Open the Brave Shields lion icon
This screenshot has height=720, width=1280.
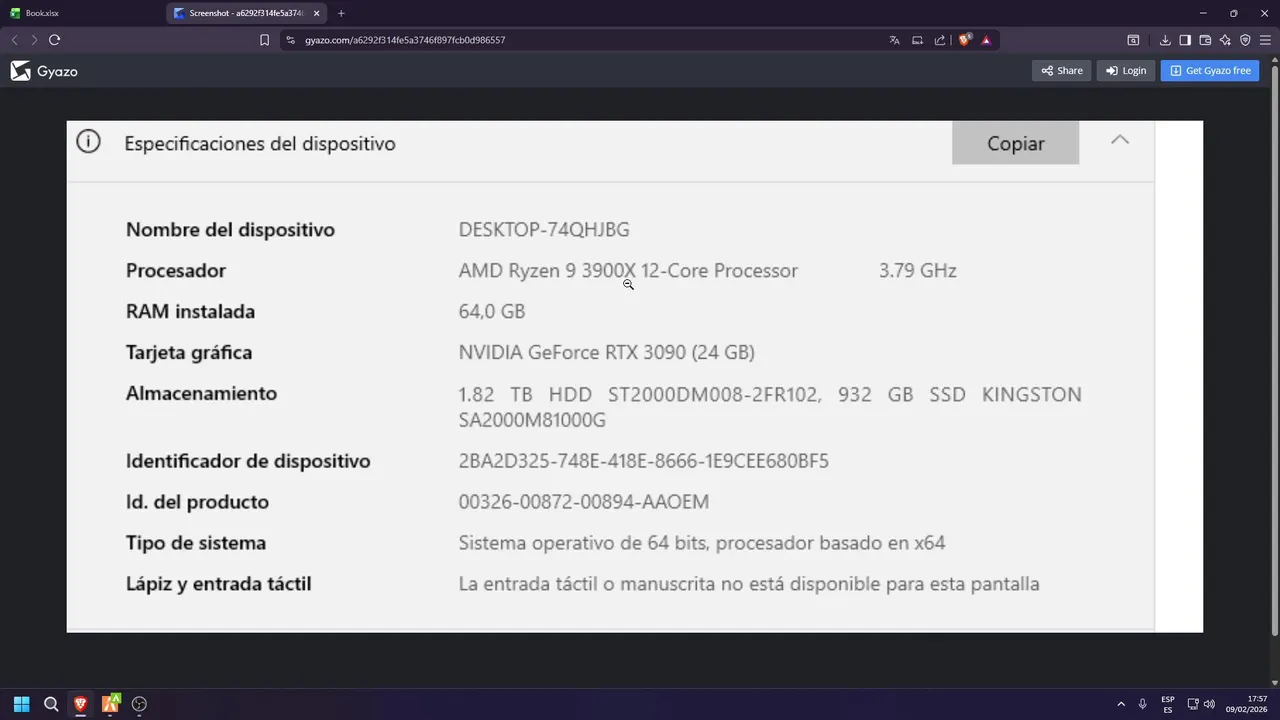pos(964,40)
